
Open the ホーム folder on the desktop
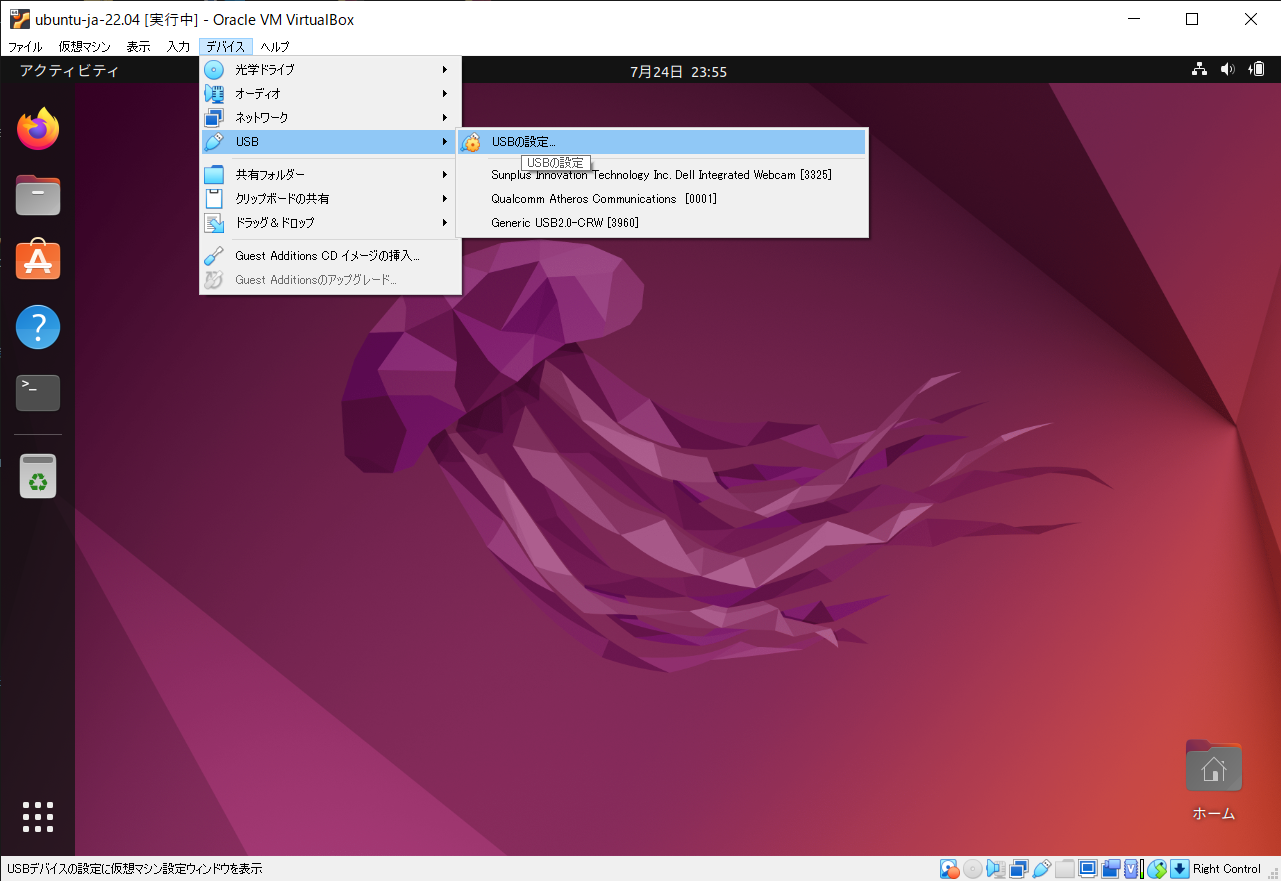point(1213,781)
